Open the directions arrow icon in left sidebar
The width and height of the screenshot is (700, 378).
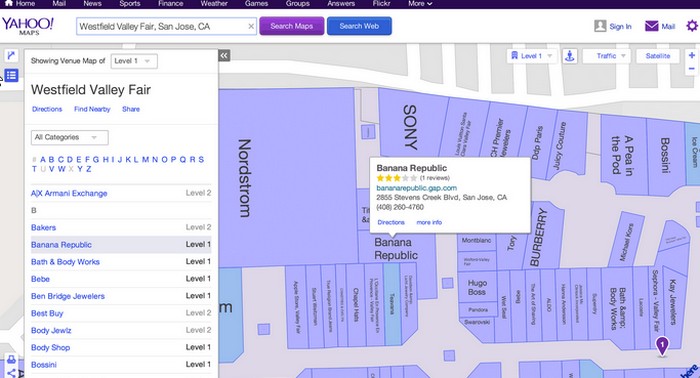pos(11,56)
